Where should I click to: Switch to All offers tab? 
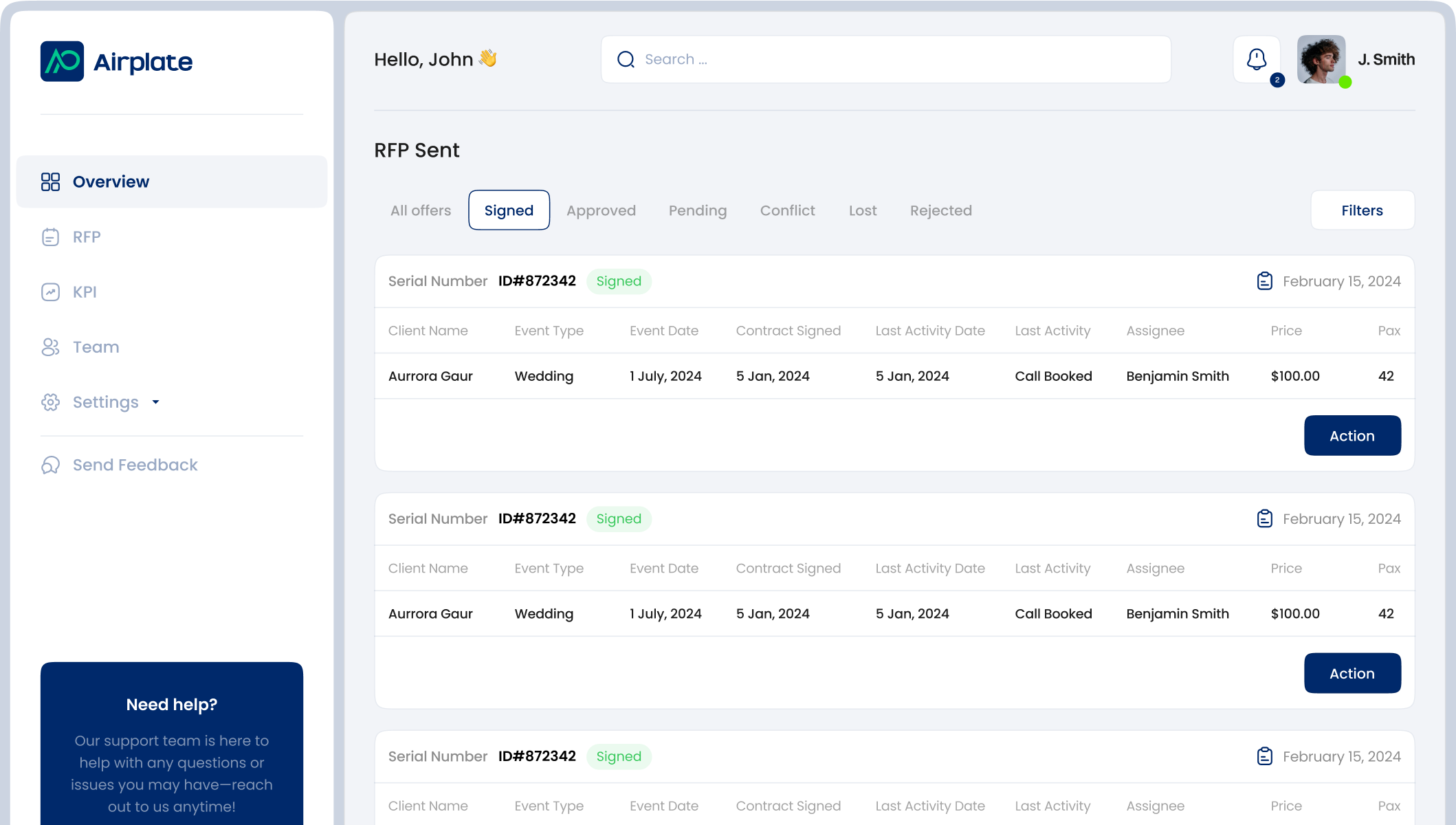coord(421,210)
